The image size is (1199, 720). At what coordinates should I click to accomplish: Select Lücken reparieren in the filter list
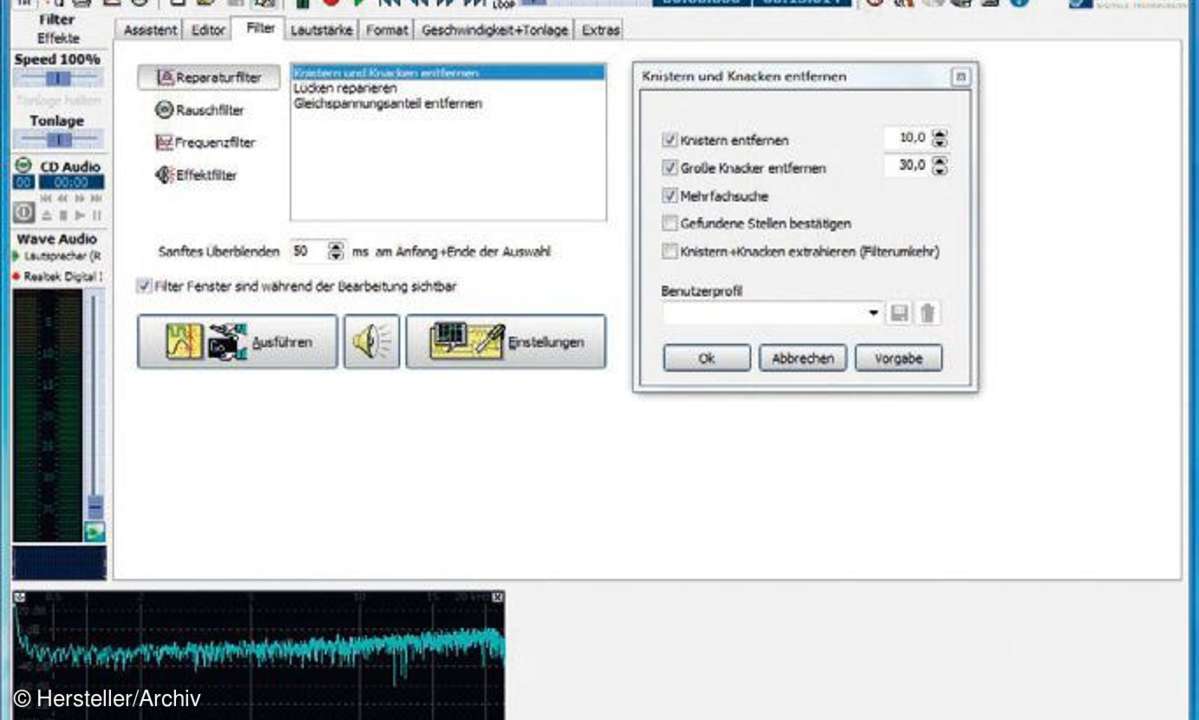click(345, 88)
